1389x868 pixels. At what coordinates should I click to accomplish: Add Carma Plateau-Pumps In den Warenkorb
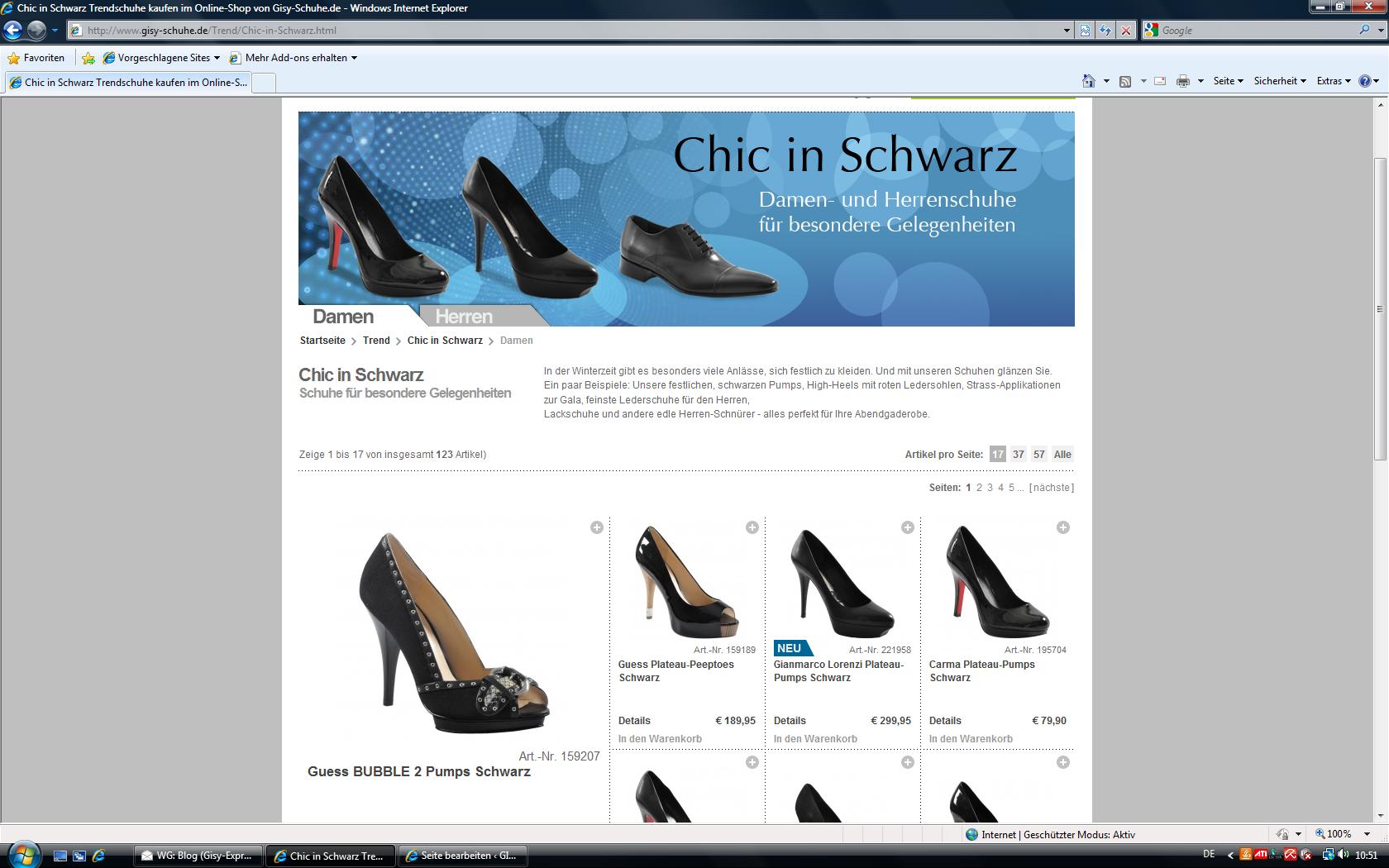971,739
